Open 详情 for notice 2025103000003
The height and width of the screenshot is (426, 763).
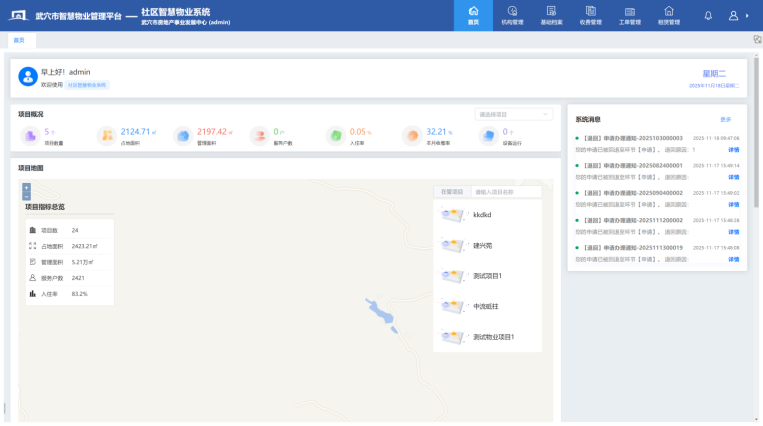tap(733, 149)
